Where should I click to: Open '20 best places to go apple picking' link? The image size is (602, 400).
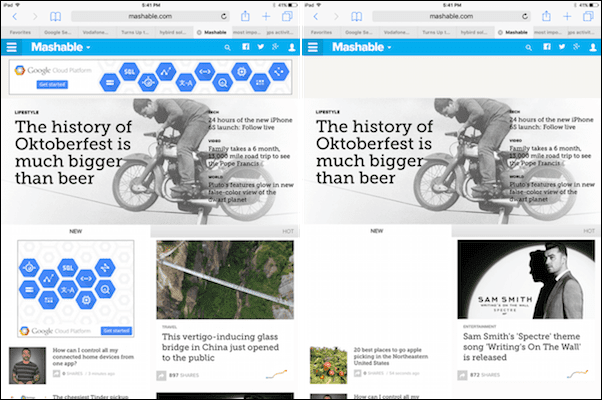tap(390, 356)
